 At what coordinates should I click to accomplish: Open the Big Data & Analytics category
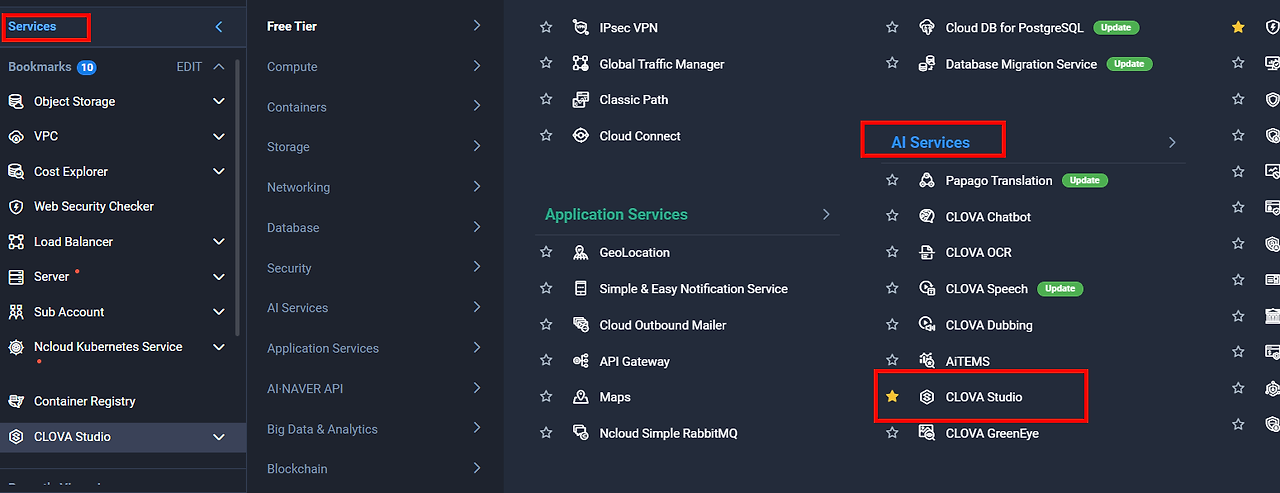click(373, 429)
